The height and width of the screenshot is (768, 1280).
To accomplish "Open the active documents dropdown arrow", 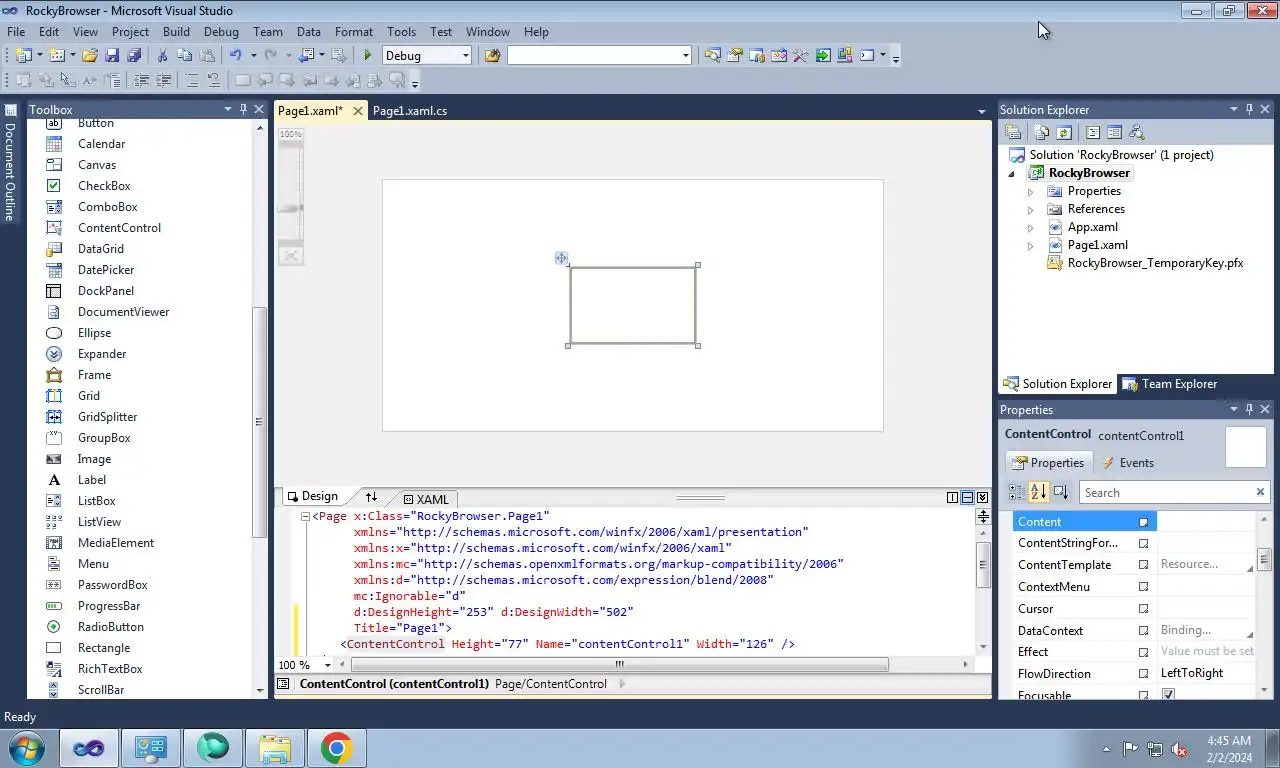I will [x=981, y=111].
